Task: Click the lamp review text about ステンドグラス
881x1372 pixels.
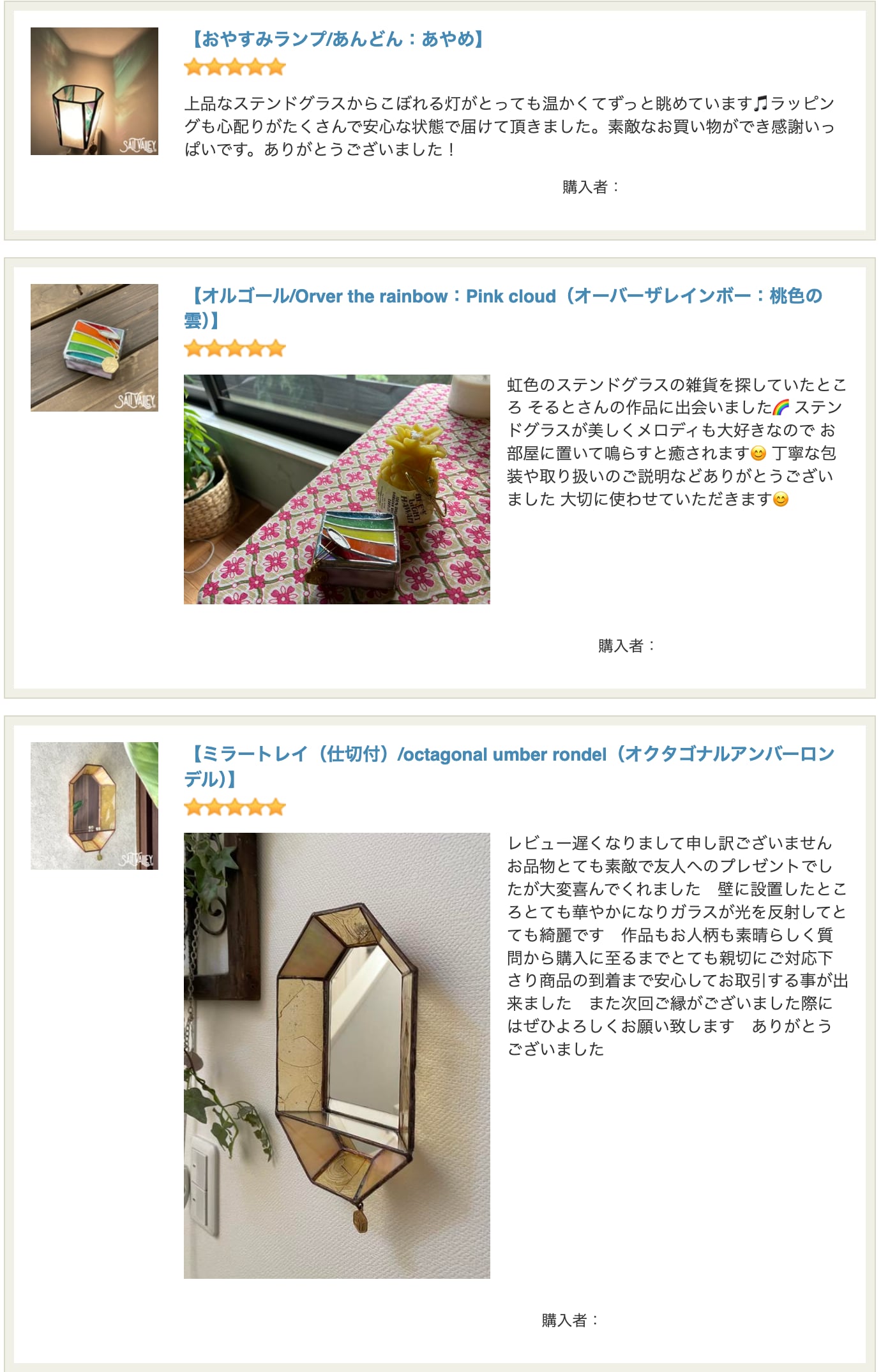Action: pos(509,126)
